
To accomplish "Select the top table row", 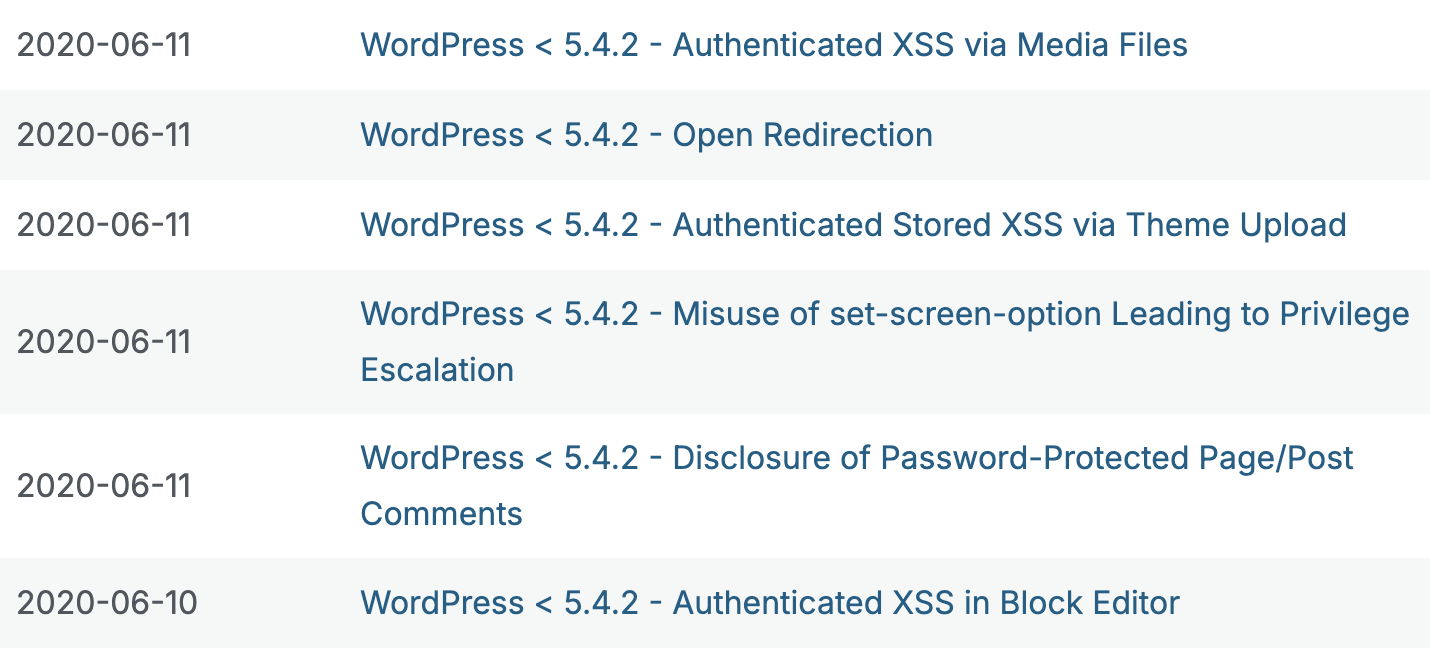I will pyautogui.click(x=715, y=45).
